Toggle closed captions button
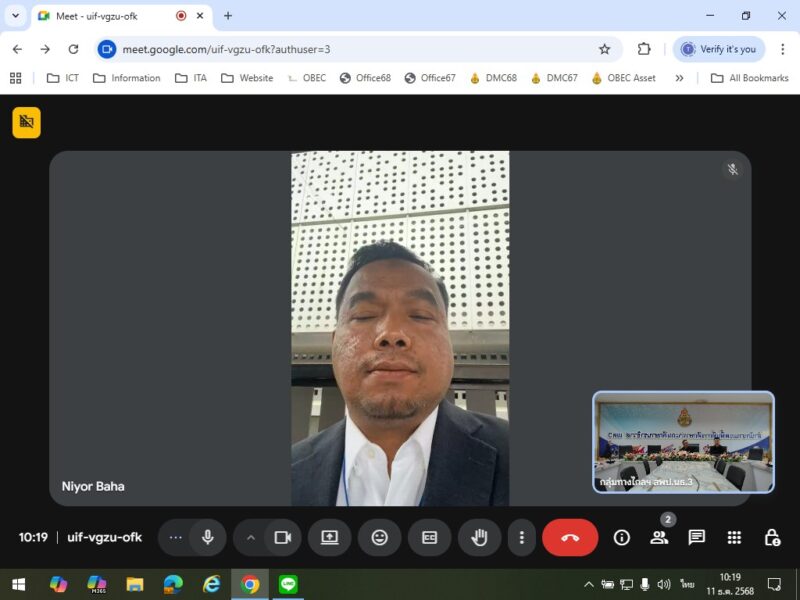 pos(429,537)
